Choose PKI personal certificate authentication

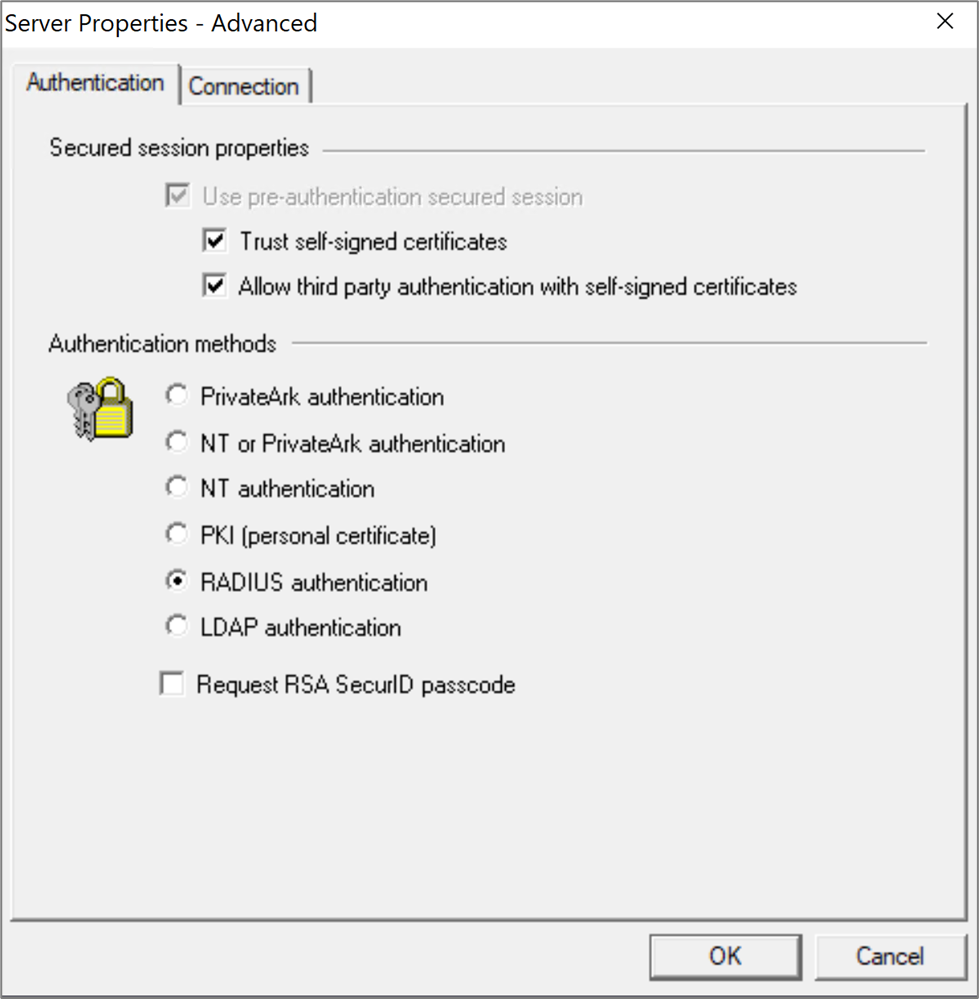point(177,534)
